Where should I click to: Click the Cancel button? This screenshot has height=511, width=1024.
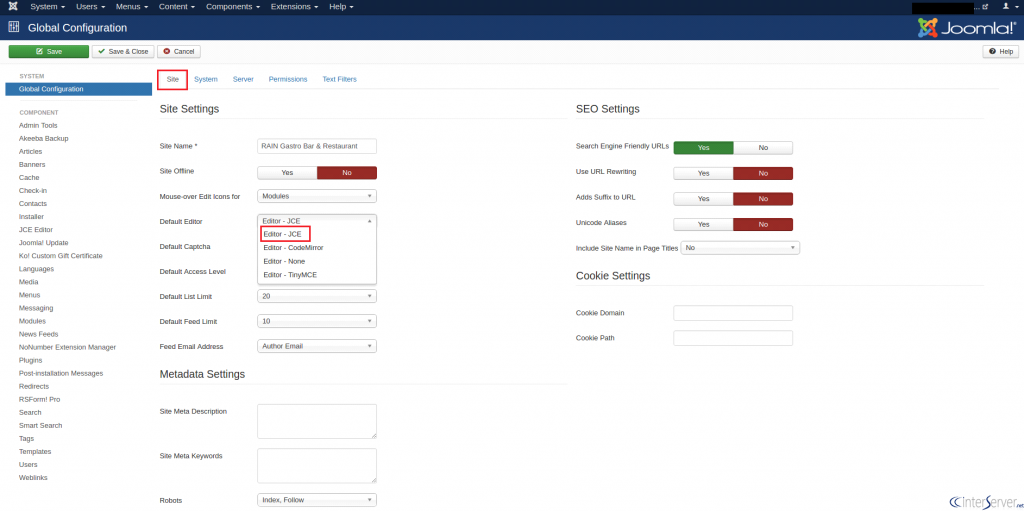tap(178, 52)
